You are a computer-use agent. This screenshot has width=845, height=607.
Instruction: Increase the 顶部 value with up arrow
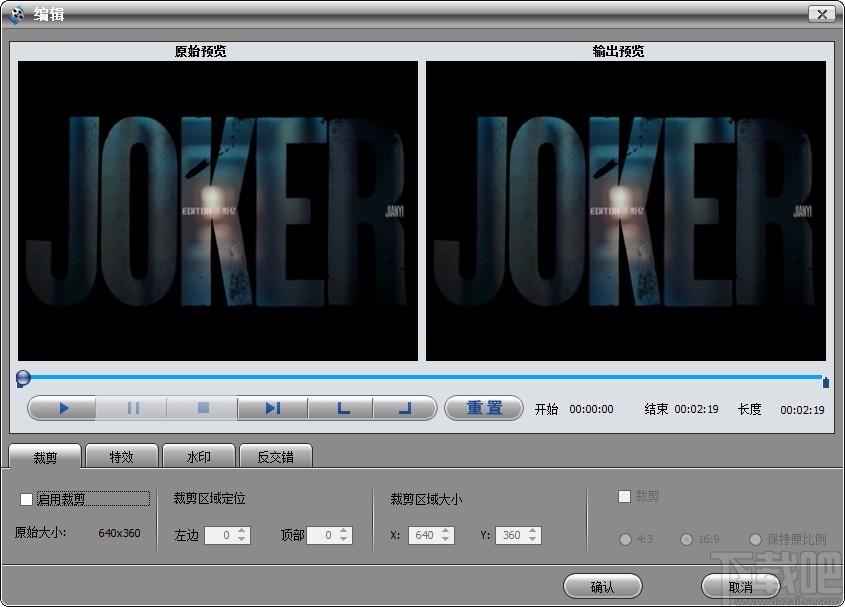344,531
